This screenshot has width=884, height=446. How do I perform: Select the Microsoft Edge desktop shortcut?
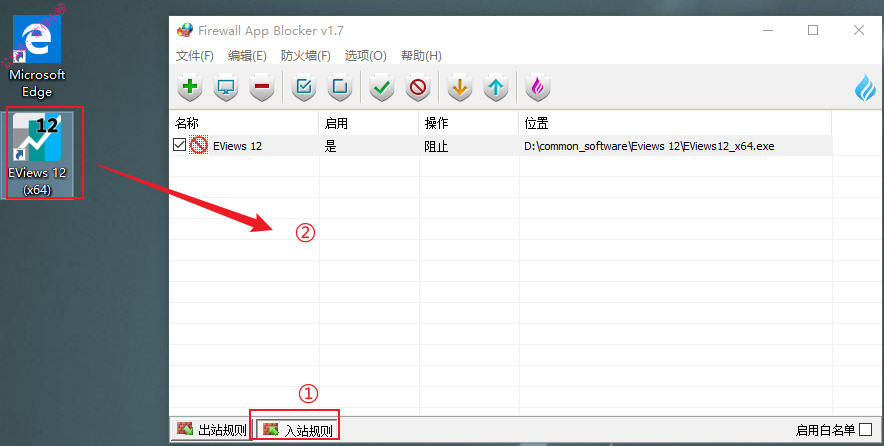click(37, 58)
